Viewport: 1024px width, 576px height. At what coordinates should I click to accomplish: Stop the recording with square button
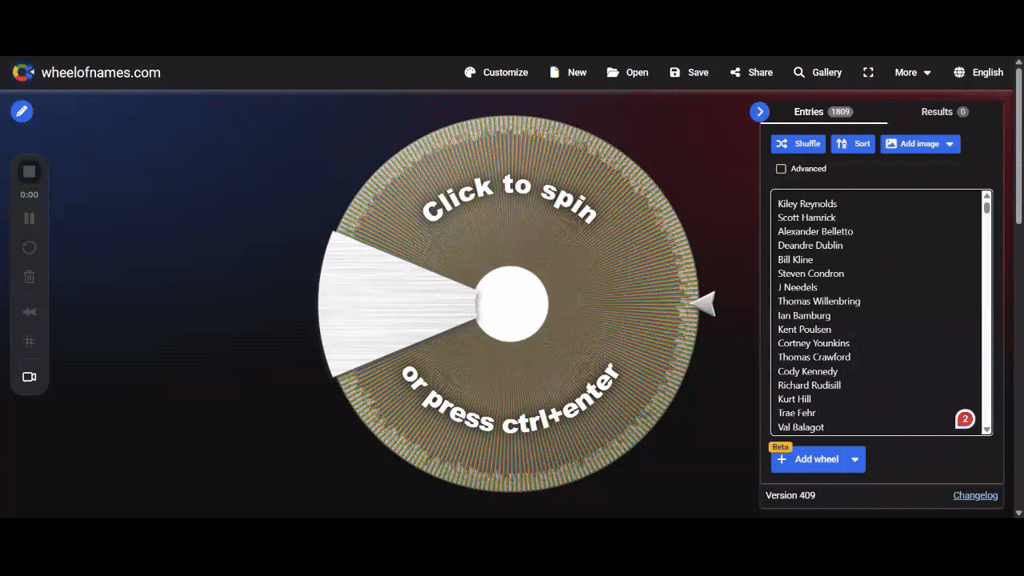pos(29,172)
